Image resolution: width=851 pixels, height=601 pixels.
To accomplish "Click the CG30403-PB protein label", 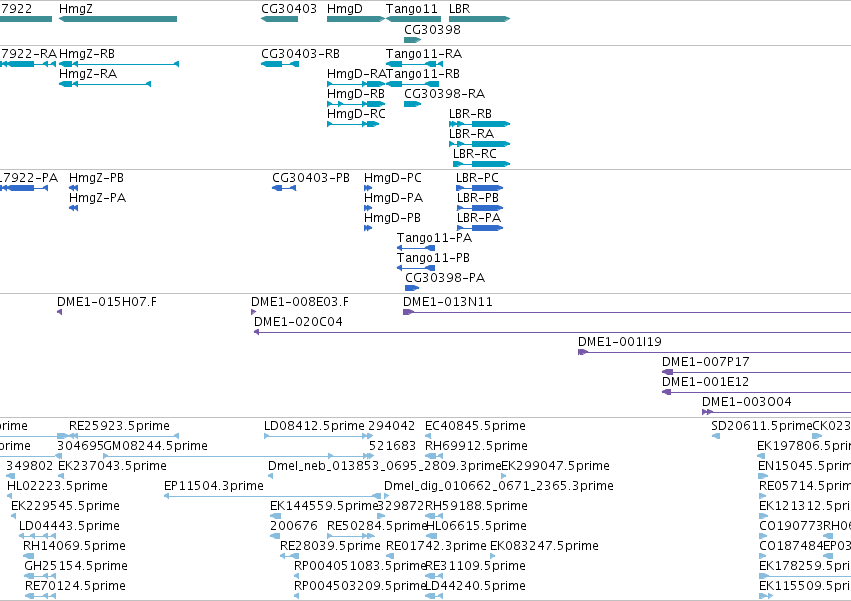I will [x=311, y=178].
